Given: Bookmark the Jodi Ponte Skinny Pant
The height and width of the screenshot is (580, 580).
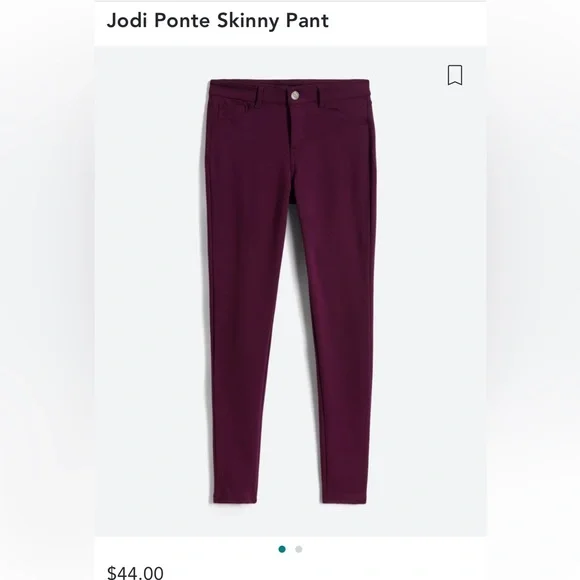Looking at the screenshot, I should 455,75.
